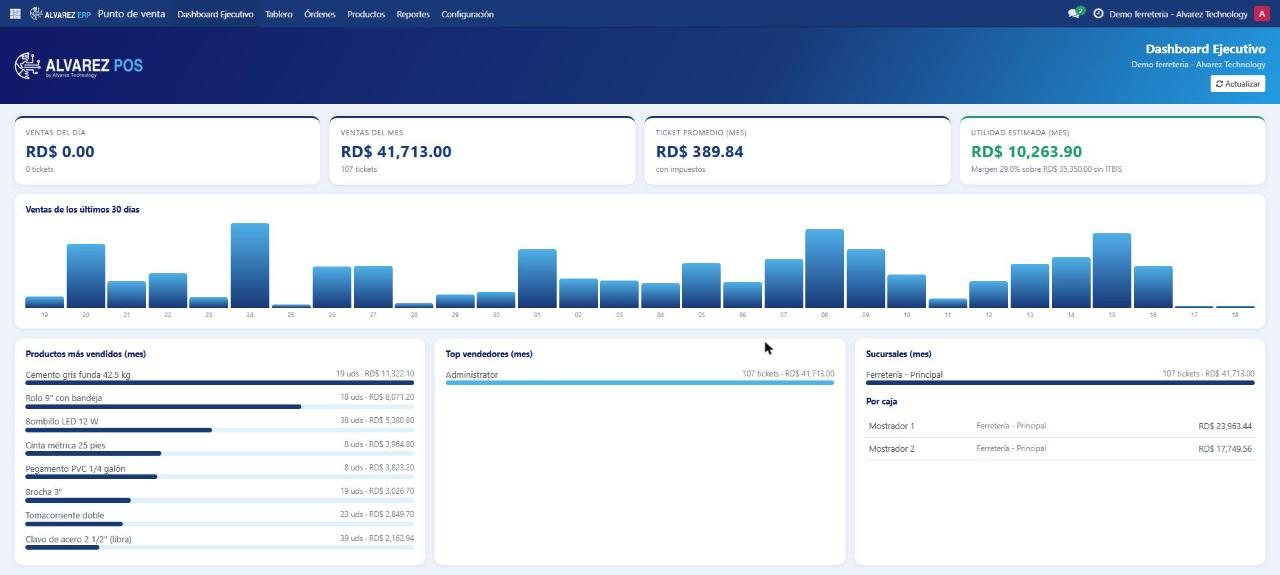1280x575 pixels.
Task: Click 'Ventas de los últimos 30 días' heading
Action: pos(83,210)
